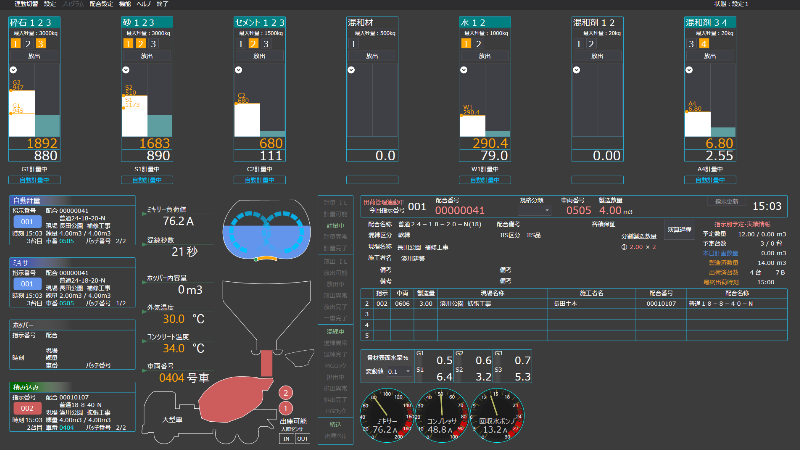Screen dimensions: 800x450
Task: Toggle bin 4 in the 混和剤 3 4 panel
Action: (704, 44)
